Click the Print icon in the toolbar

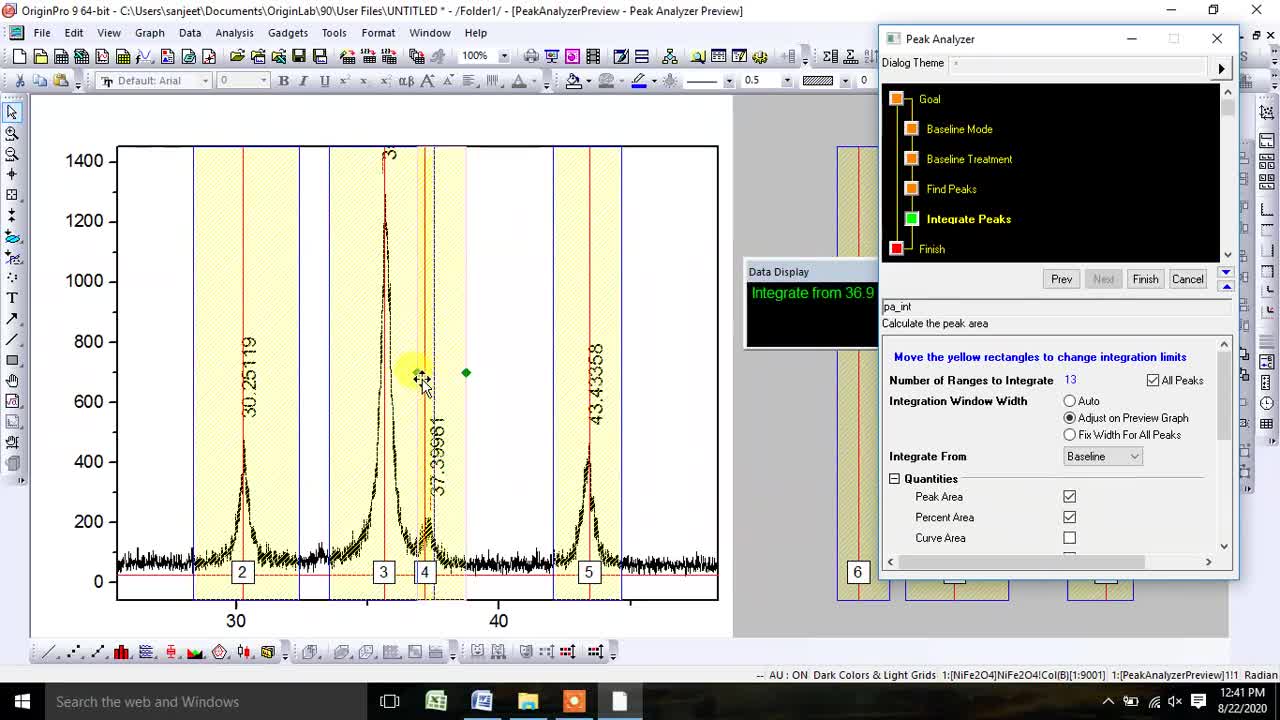coord(531,56)
